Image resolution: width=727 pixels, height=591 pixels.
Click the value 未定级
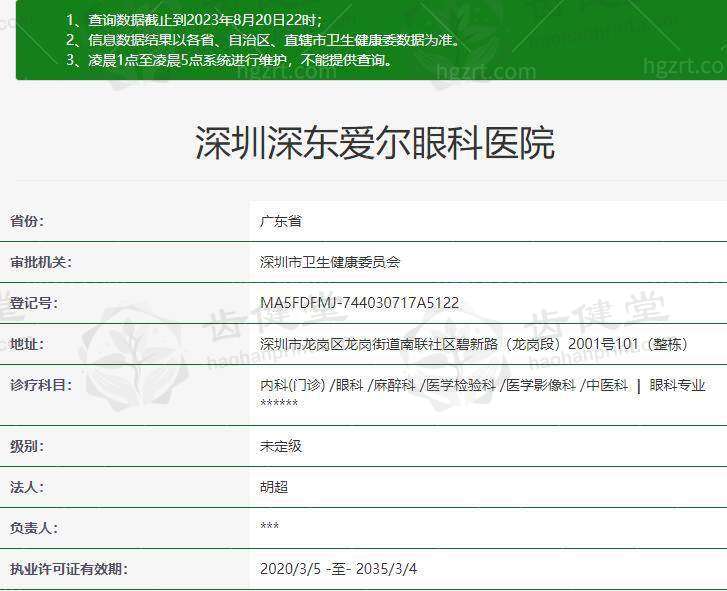[281, 446]
